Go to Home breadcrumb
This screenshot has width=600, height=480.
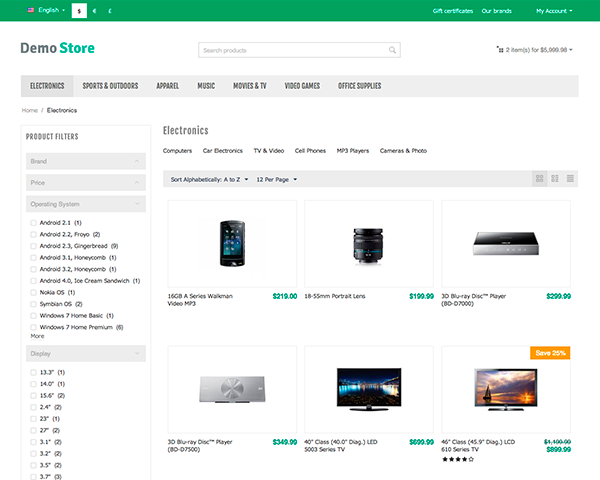[29, 110]
